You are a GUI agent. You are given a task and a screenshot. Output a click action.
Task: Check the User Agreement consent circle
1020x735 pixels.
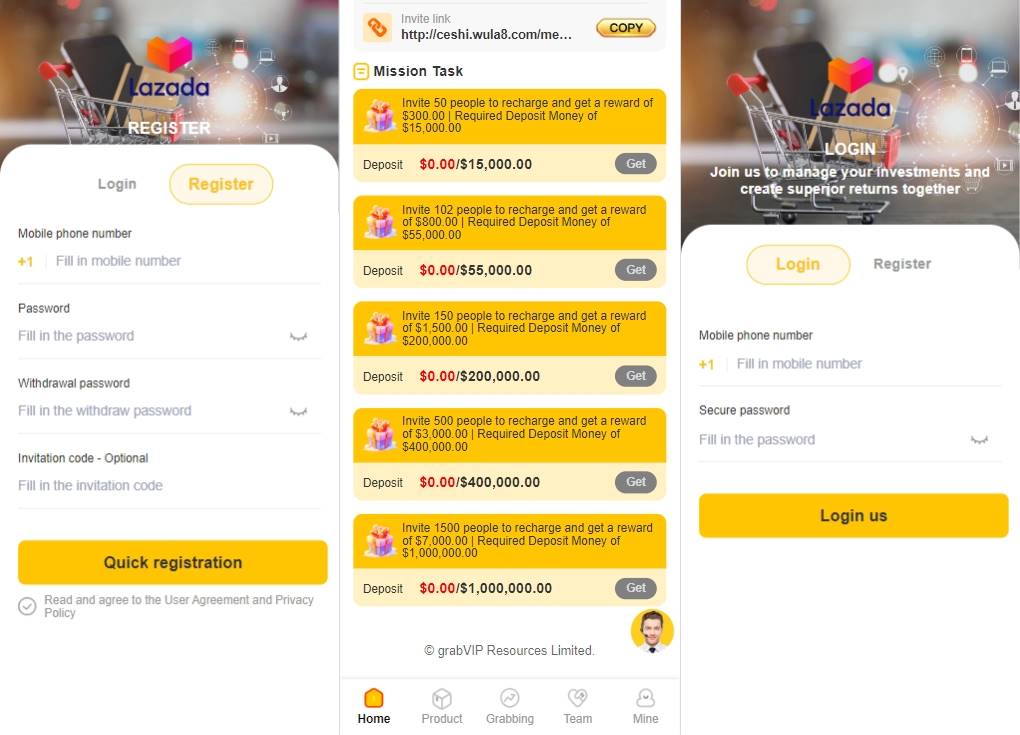(27, 606)
